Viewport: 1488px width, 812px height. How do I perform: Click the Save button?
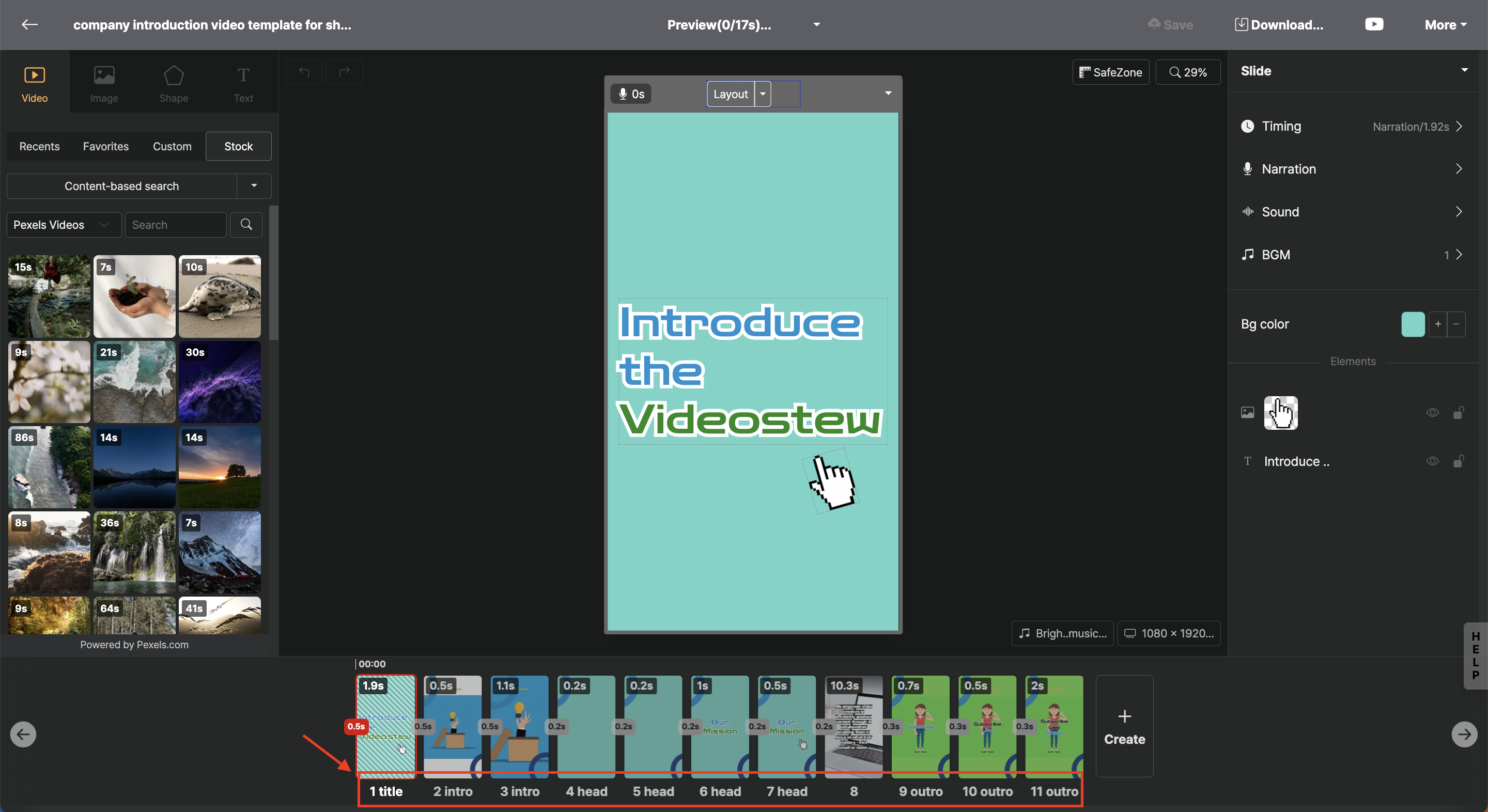tap(1170, 24)
